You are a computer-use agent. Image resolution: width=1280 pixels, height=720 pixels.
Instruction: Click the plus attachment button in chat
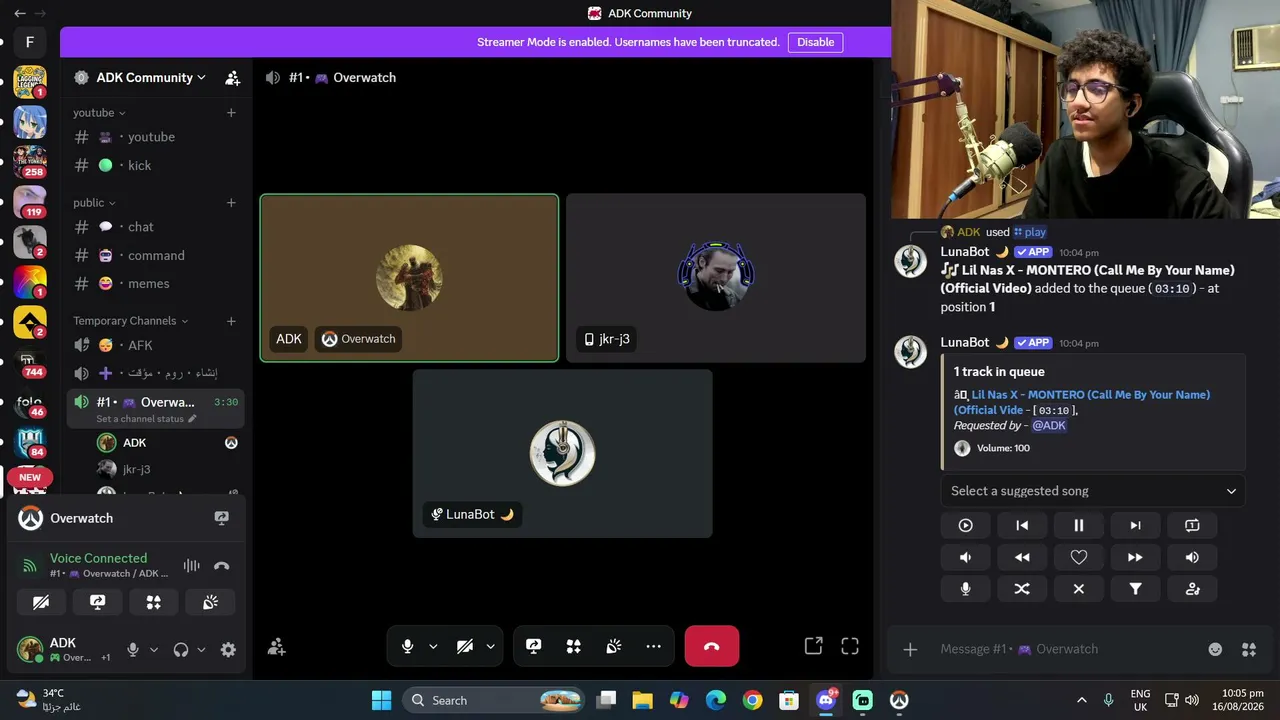coord(910,649)
